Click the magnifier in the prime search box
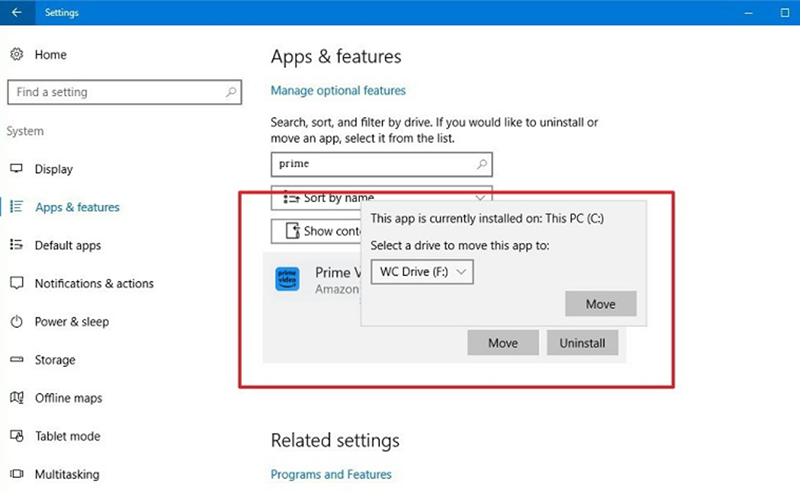Screen dimensions: 800x492 [x=481, y=164]
